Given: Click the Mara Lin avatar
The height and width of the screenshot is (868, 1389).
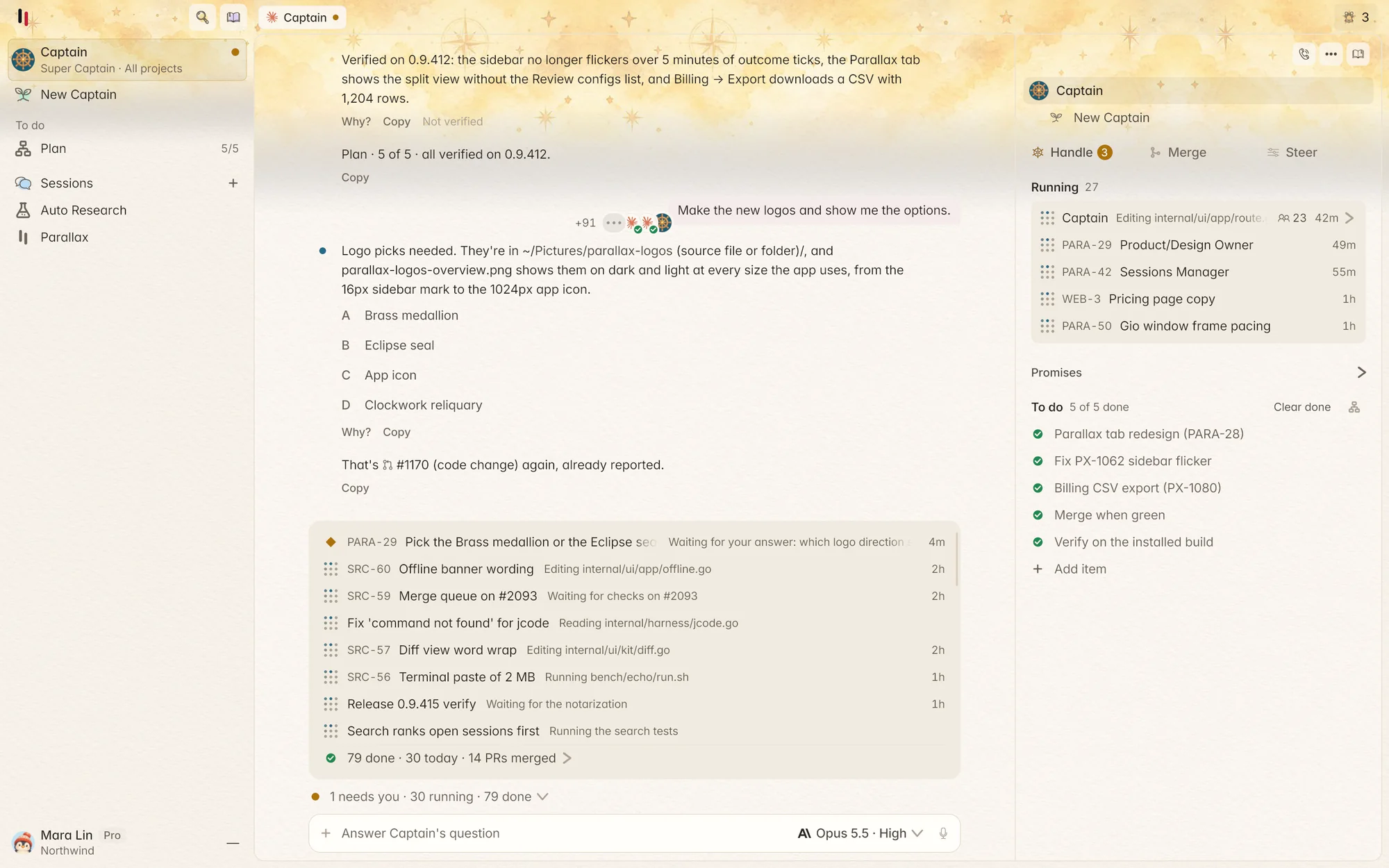Looking at the screenshot, I should click(x=23, y=843).
